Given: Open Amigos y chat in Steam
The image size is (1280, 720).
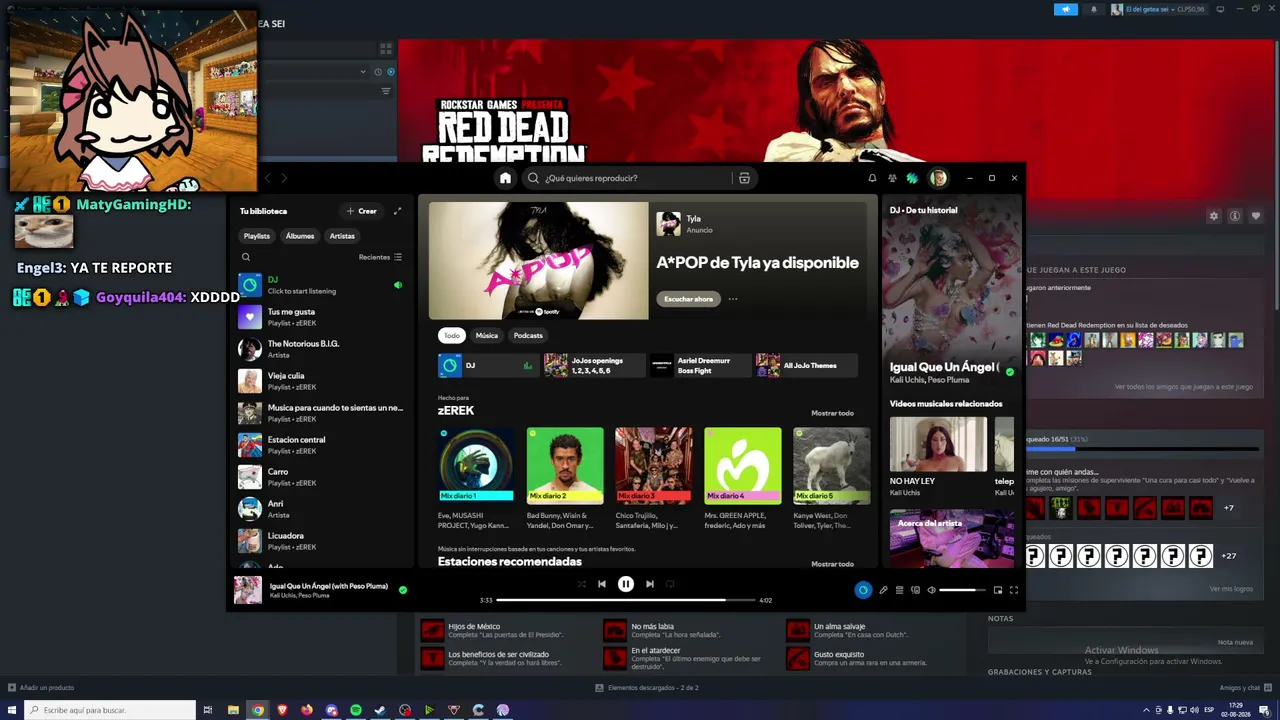Looking at the screenshot, I should point(1245,688).
